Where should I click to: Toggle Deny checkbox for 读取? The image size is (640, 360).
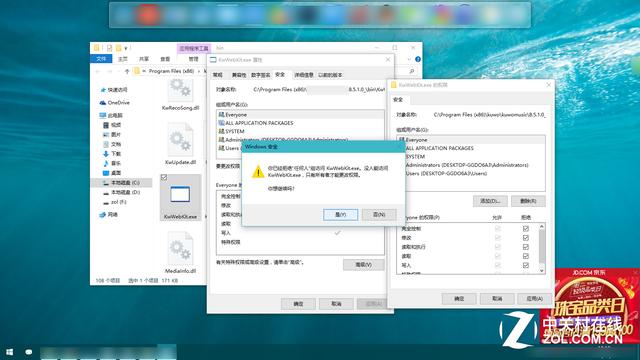click(x=526, y=256)
